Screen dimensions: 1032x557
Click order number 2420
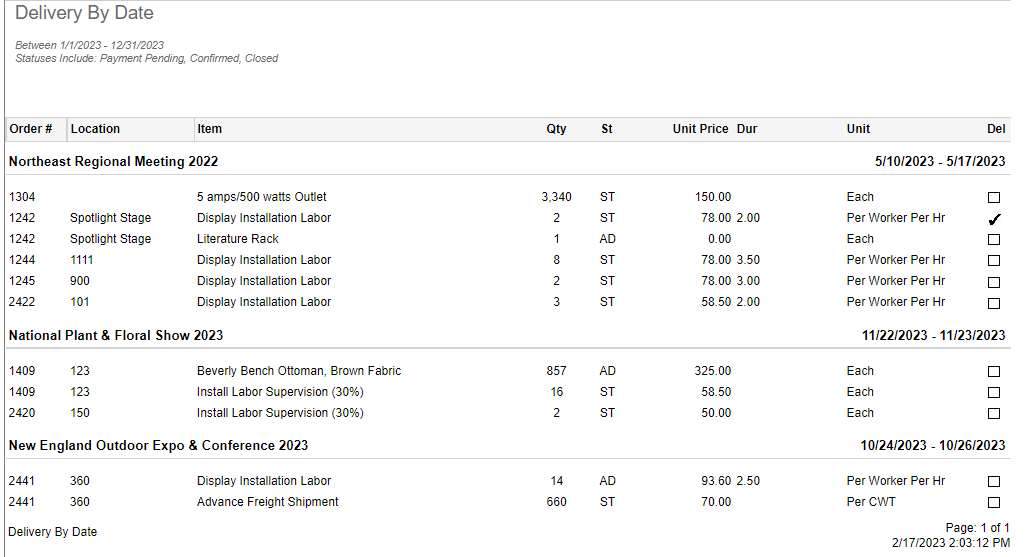(x=21, y=413)
